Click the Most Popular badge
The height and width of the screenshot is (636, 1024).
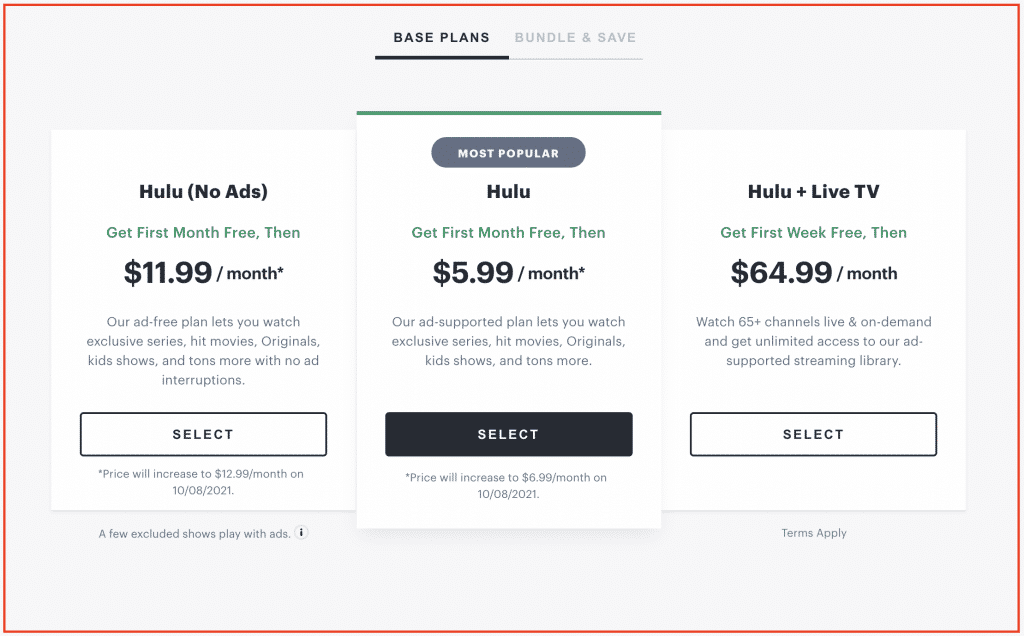508,153
